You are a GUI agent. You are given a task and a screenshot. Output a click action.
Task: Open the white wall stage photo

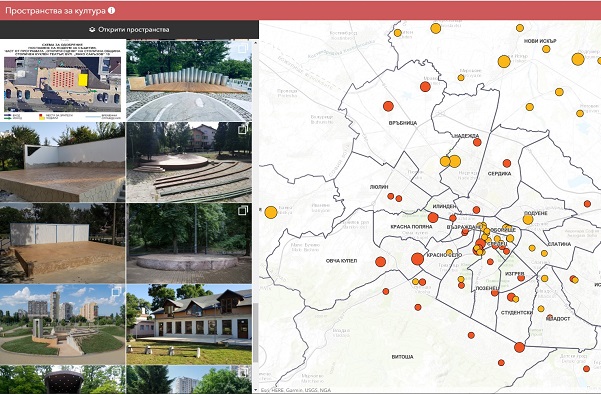(62, 162)
